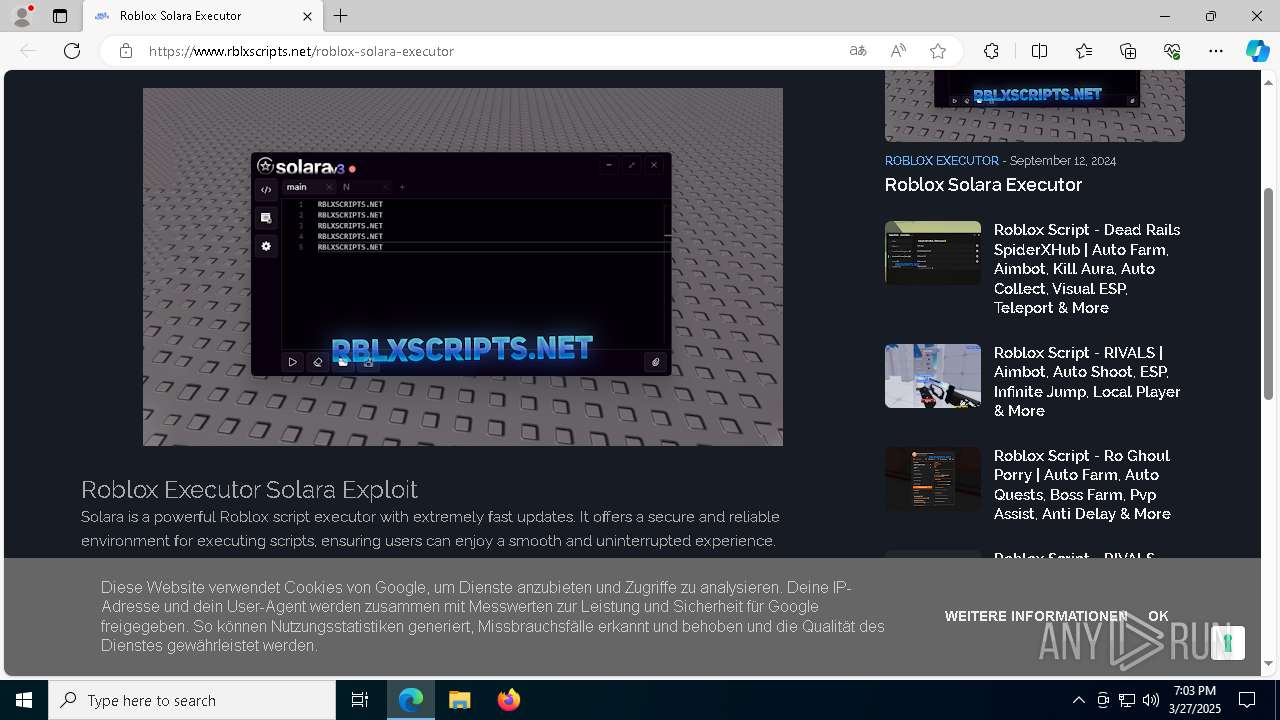Click the browser profile icon

[x=21, y=16]
